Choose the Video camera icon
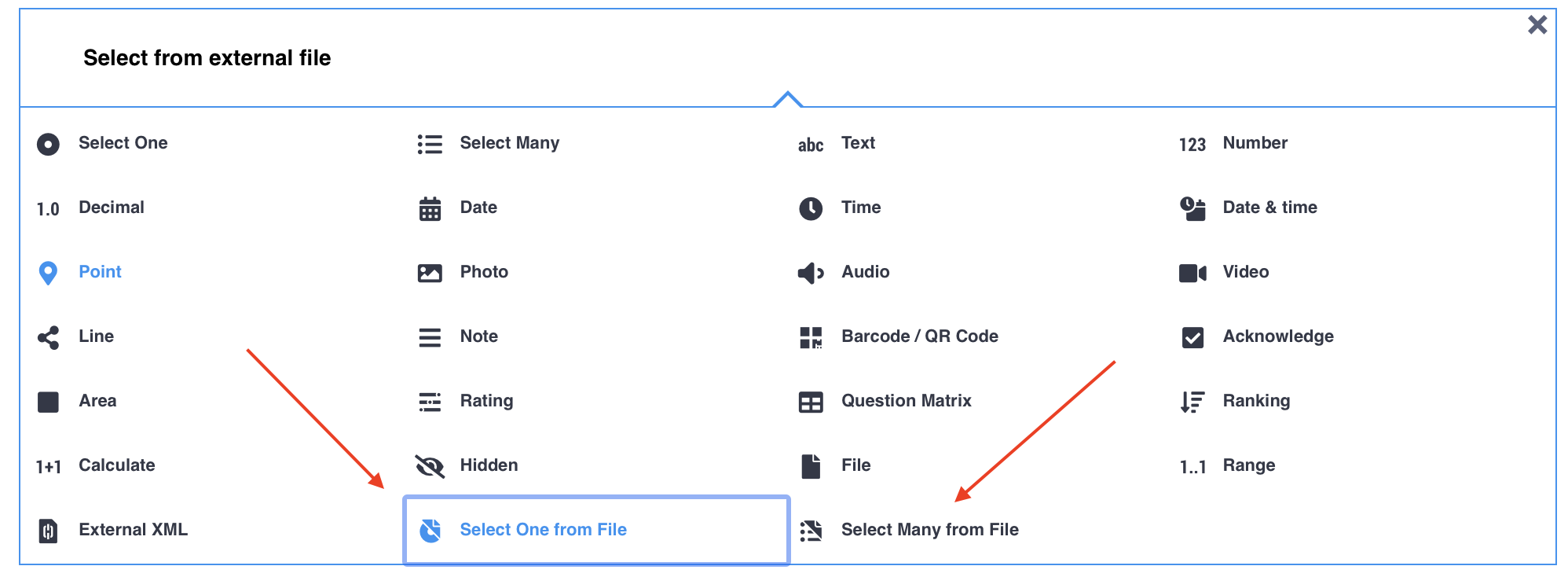The image size is (1568, 577). pyautogui.click(x=1192, y=273)
